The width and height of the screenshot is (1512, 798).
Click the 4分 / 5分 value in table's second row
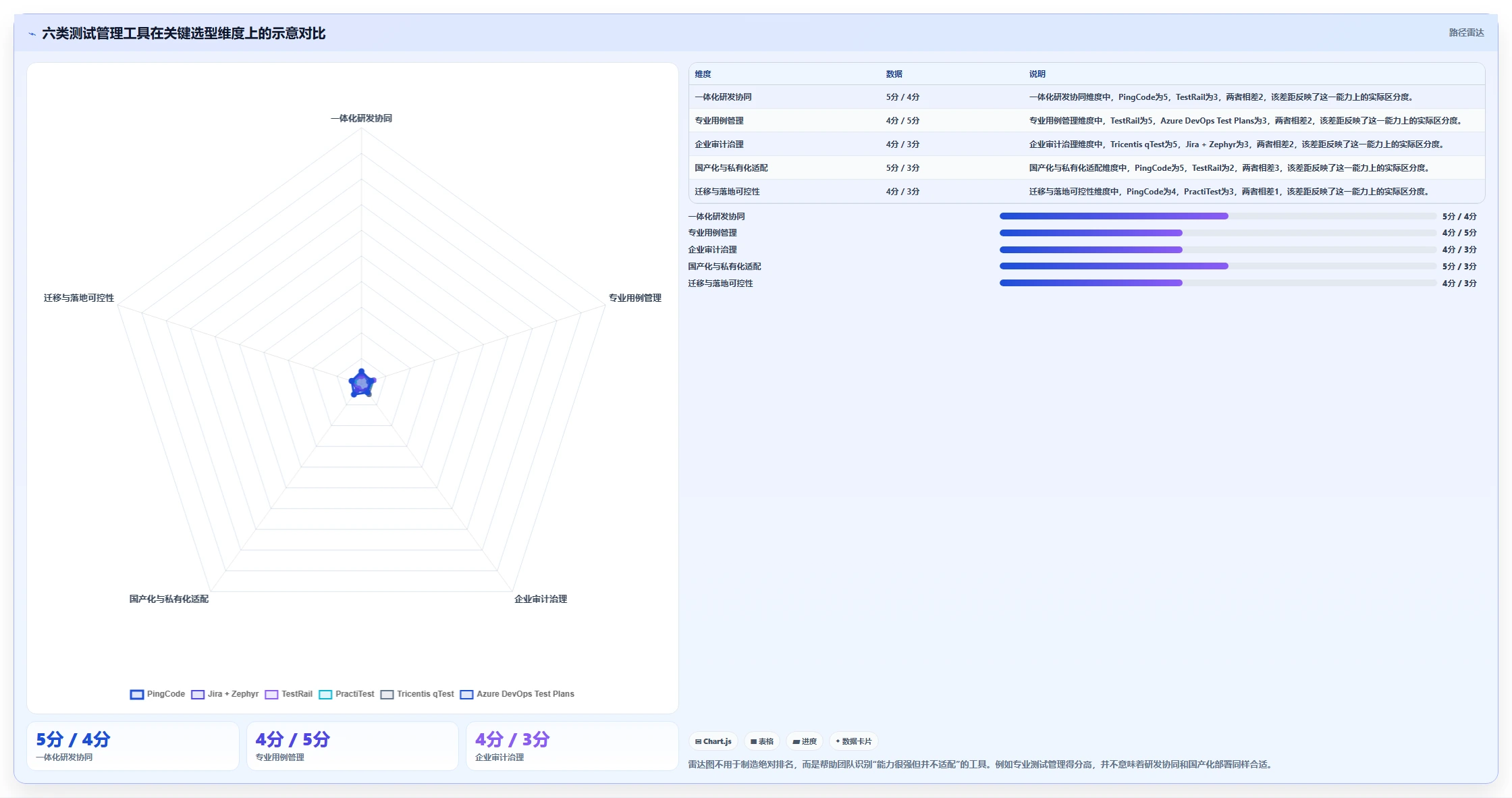pos(902,121)
